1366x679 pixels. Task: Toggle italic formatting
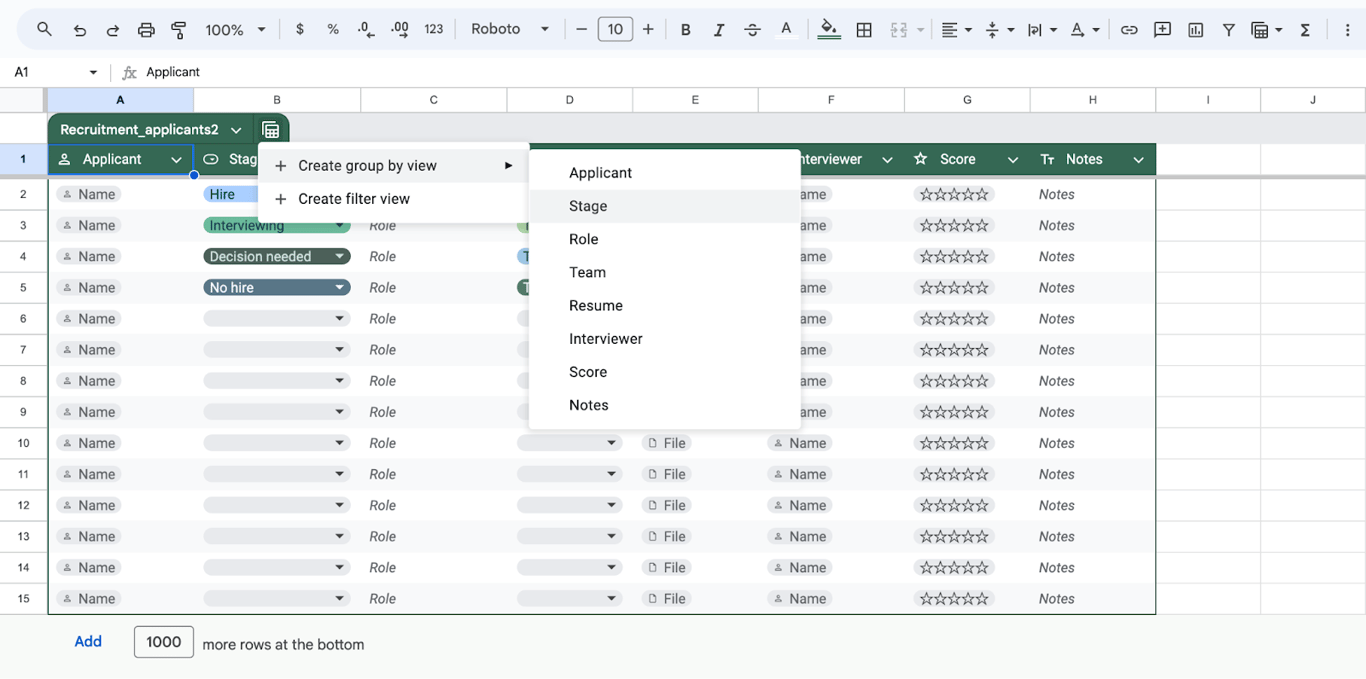(x=718, y=30)
